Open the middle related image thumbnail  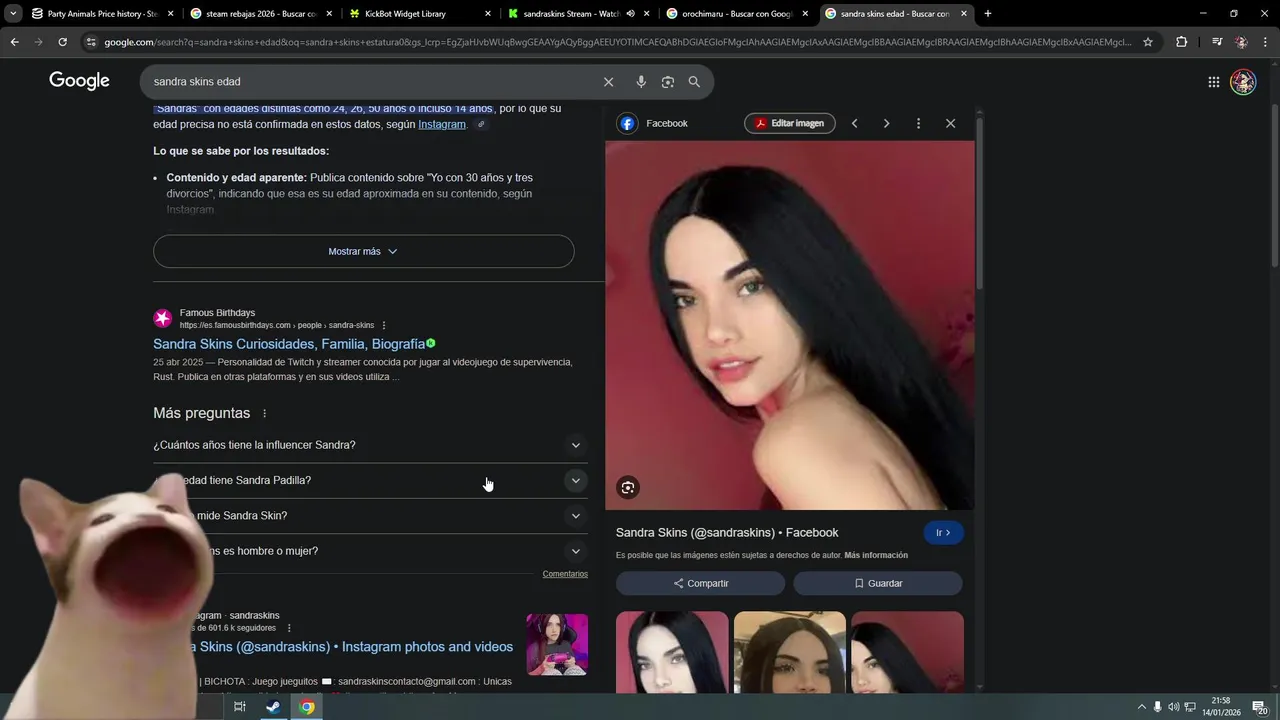790,652
